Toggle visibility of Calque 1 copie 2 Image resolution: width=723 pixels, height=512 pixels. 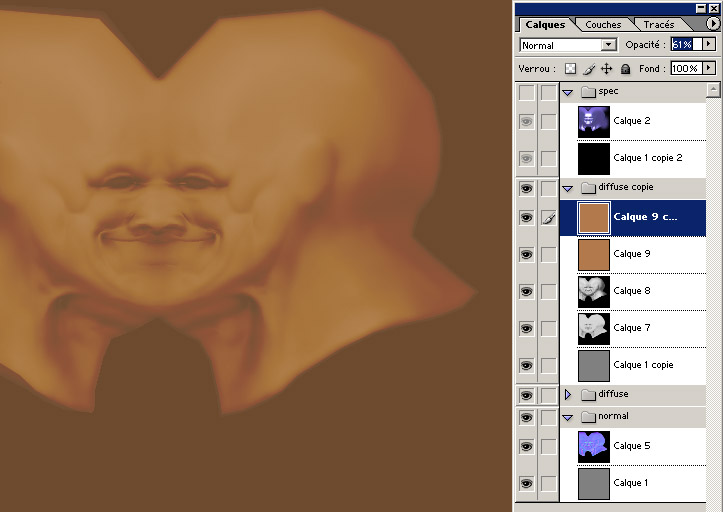pyautogui.click(x=527, y=159)
